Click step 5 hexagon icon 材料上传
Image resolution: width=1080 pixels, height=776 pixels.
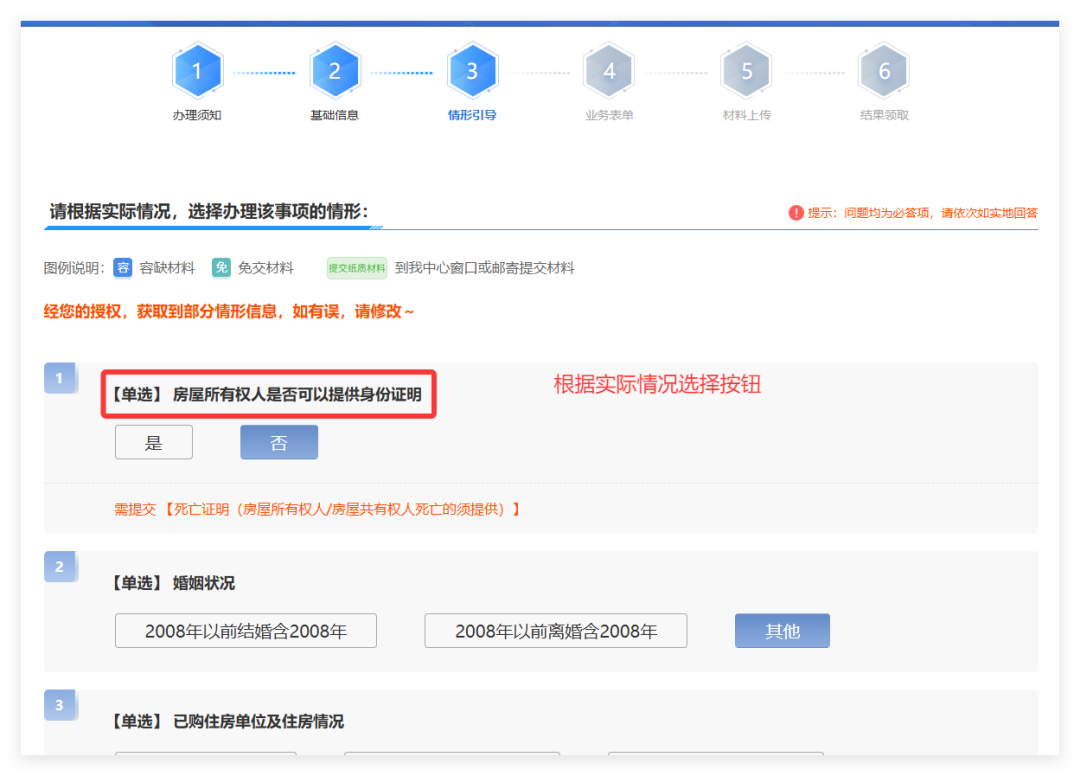747,71
